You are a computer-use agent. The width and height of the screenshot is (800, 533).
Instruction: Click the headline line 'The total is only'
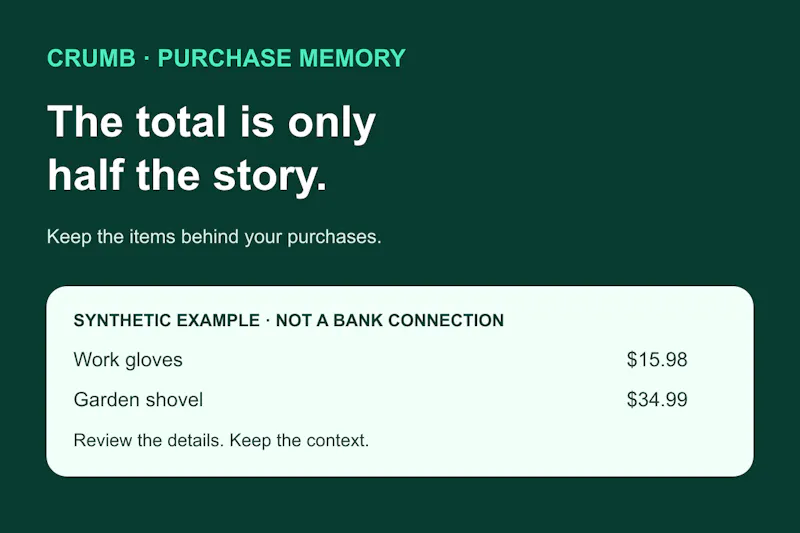point(212,123)
